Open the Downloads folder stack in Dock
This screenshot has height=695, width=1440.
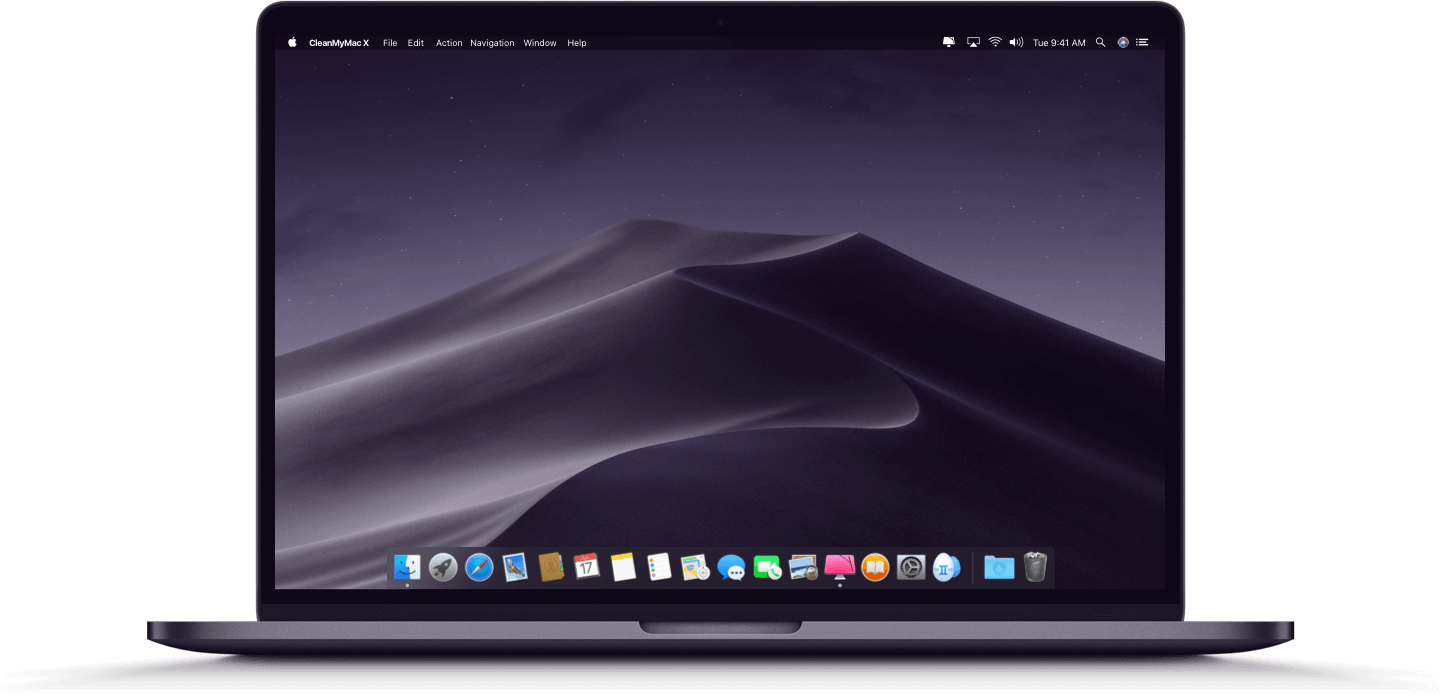tap(999, 568)
